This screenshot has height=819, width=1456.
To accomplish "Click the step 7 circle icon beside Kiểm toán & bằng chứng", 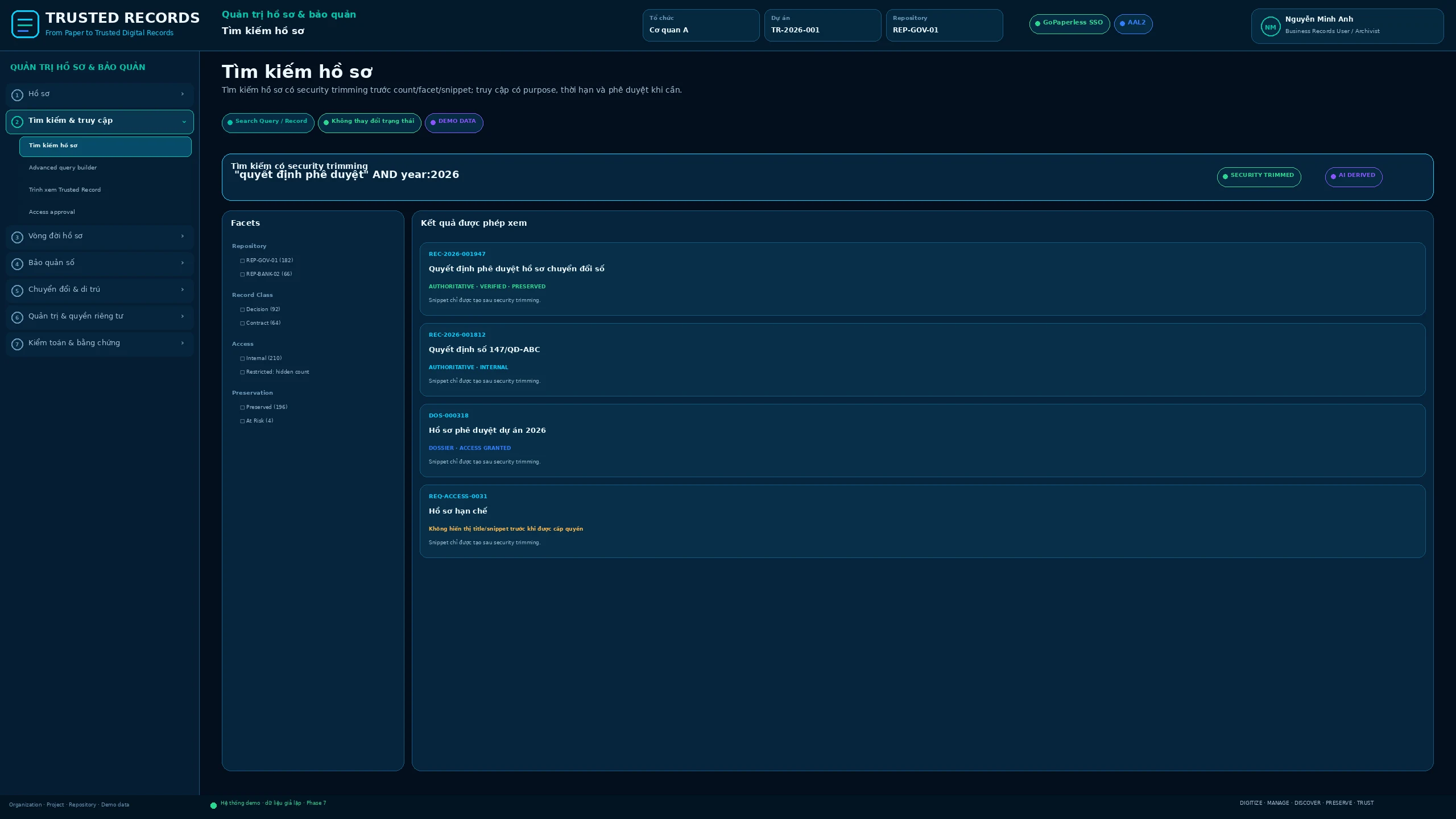I will 17,344.
